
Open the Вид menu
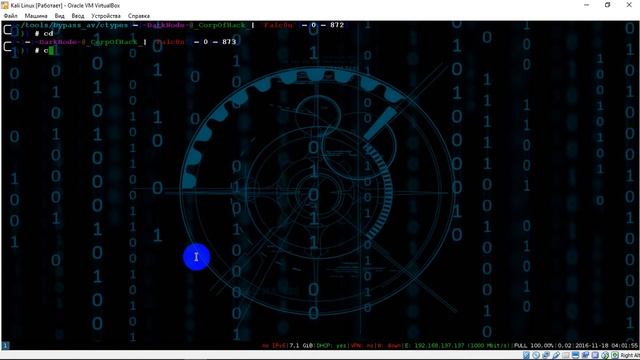pyautogui.click(x=60, y=16)
